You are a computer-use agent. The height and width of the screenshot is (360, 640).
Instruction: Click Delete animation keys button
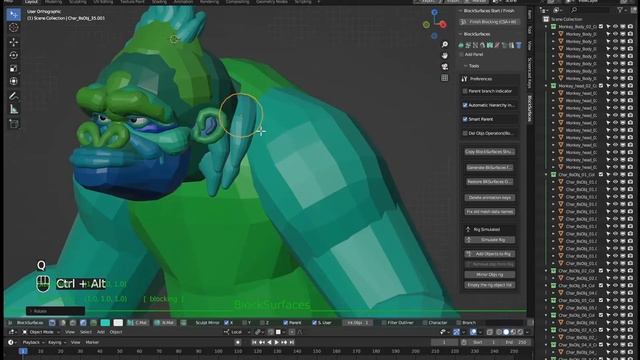(x=490, y=198)
